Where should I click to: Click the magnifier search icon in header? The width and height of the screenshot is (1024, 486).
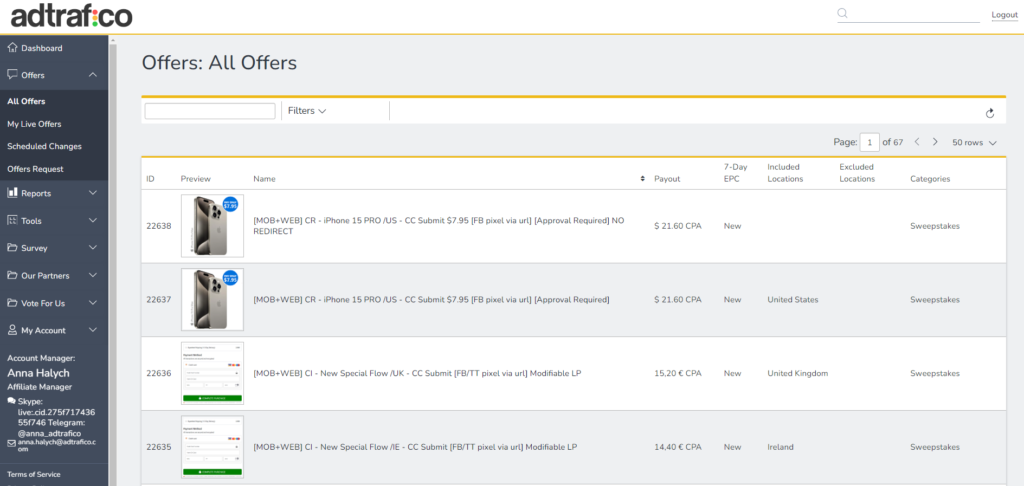(842, 14)
